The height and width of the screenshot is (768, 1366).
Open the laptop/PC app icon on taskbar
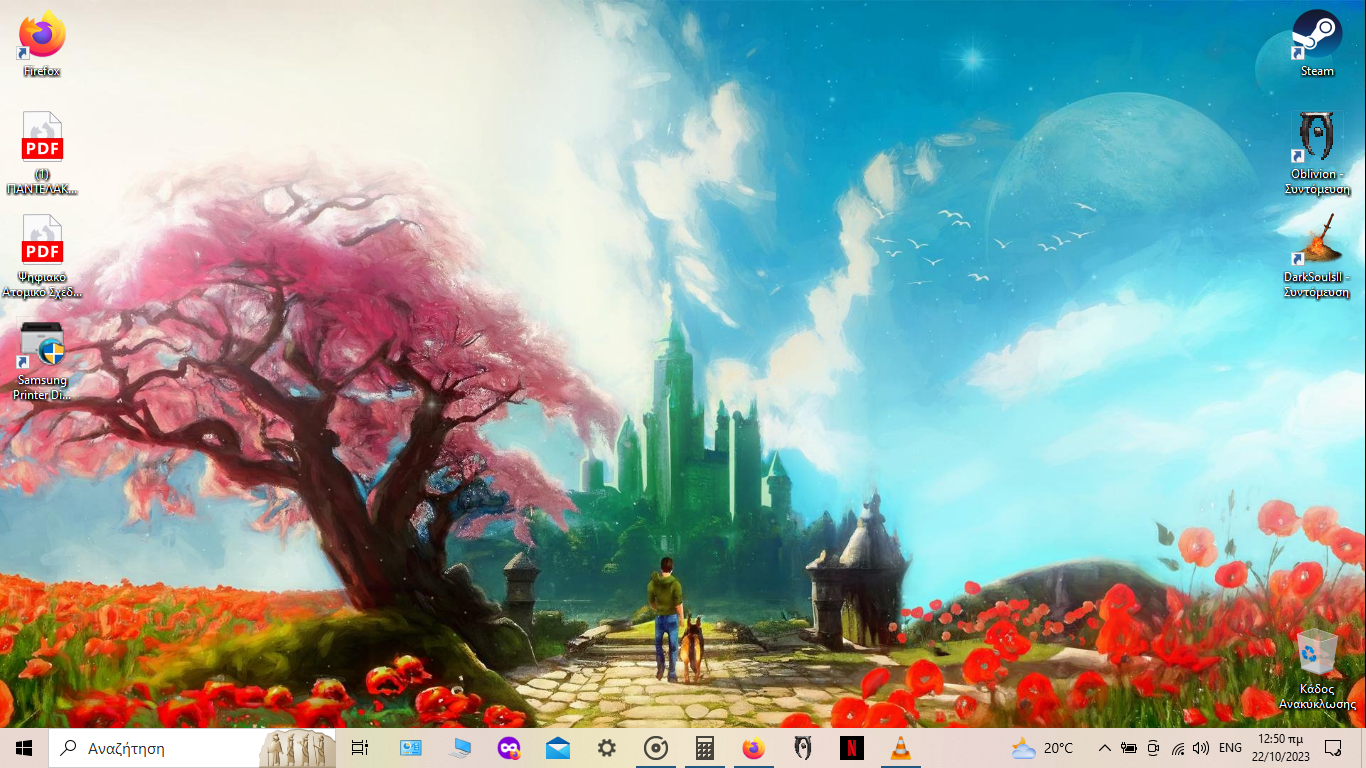coord(460,748)
